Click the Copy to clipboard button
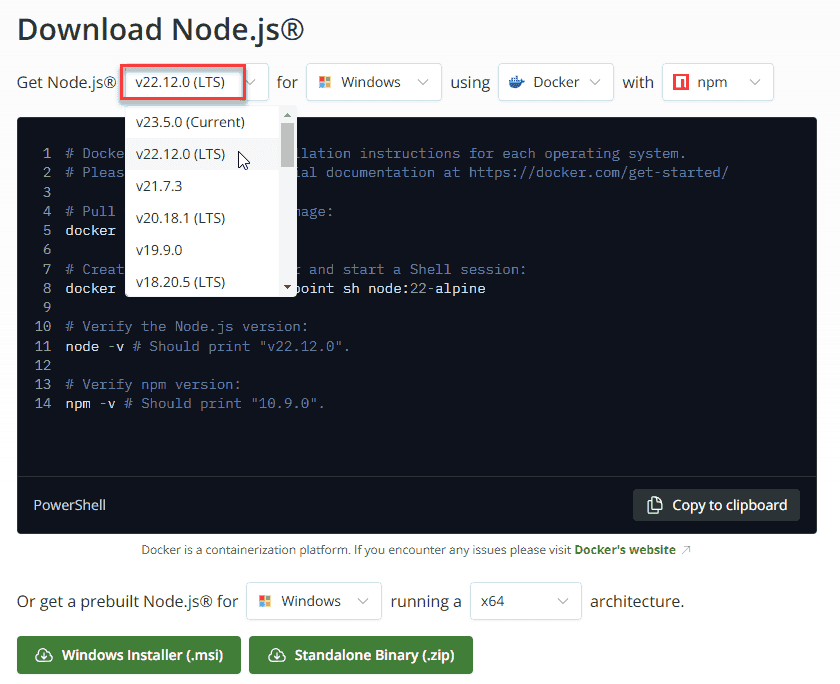The width and height of the screenshot is (840, 684). click(x=716, y=505)
